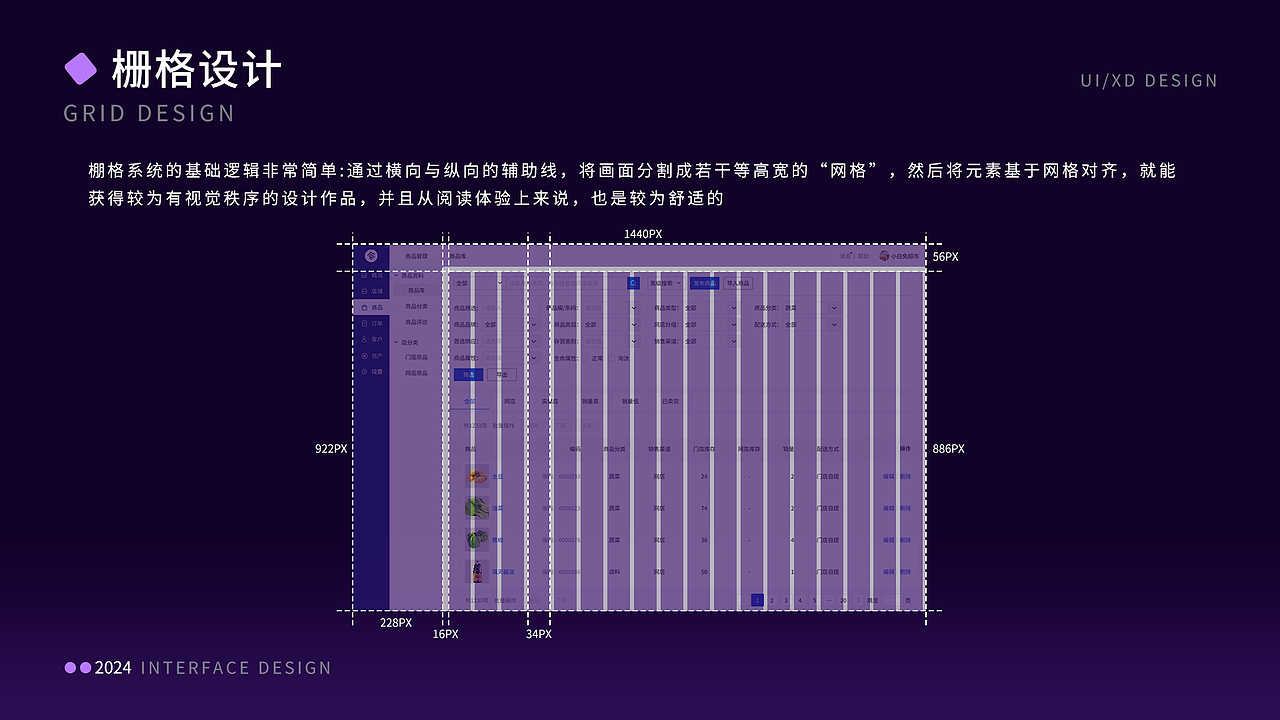
Task: Select the 青椒 row checkbox
Action: (457, 531)
